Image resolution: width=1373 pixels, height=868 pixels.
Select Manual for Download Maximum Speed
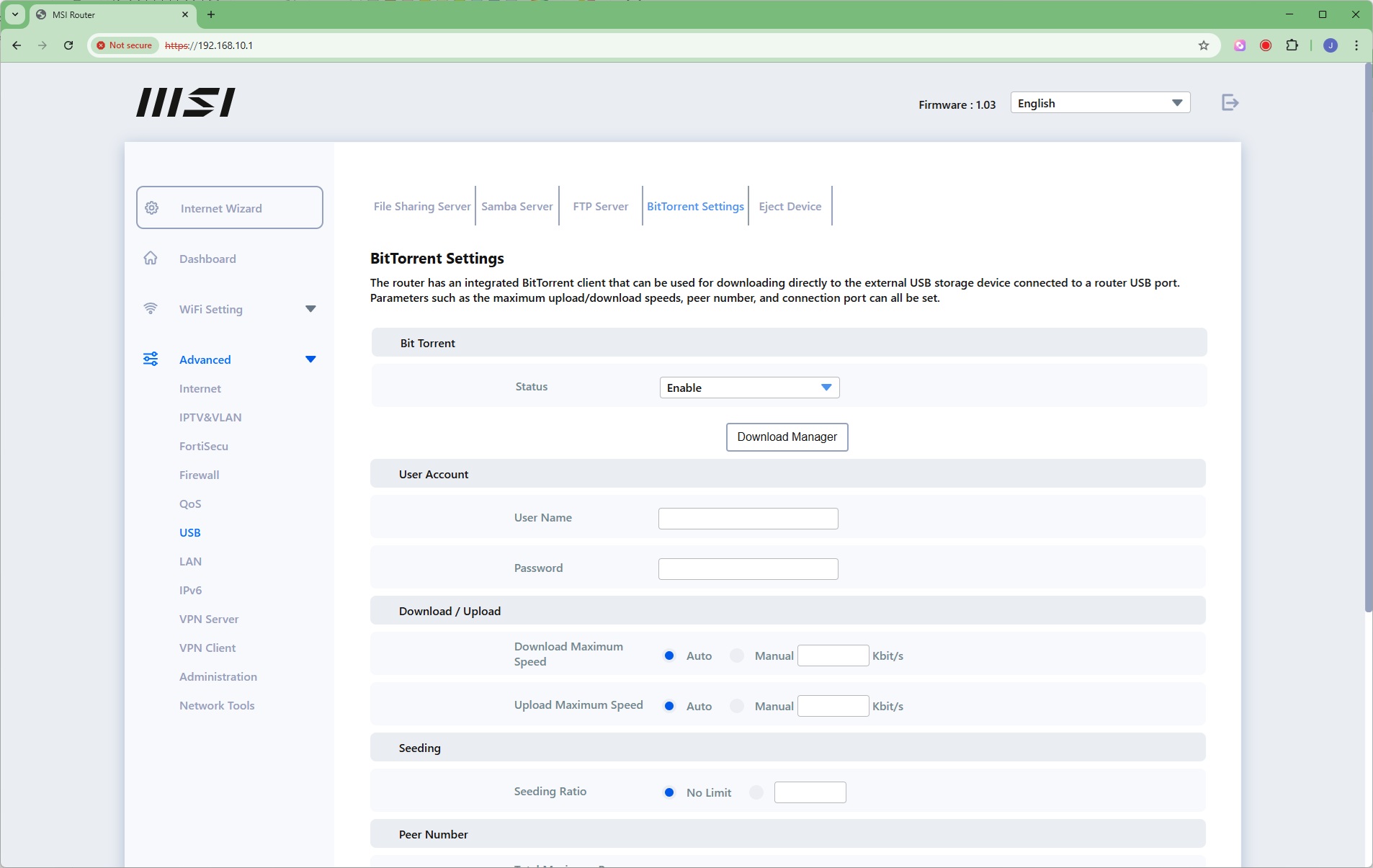(x=737, y=656)
